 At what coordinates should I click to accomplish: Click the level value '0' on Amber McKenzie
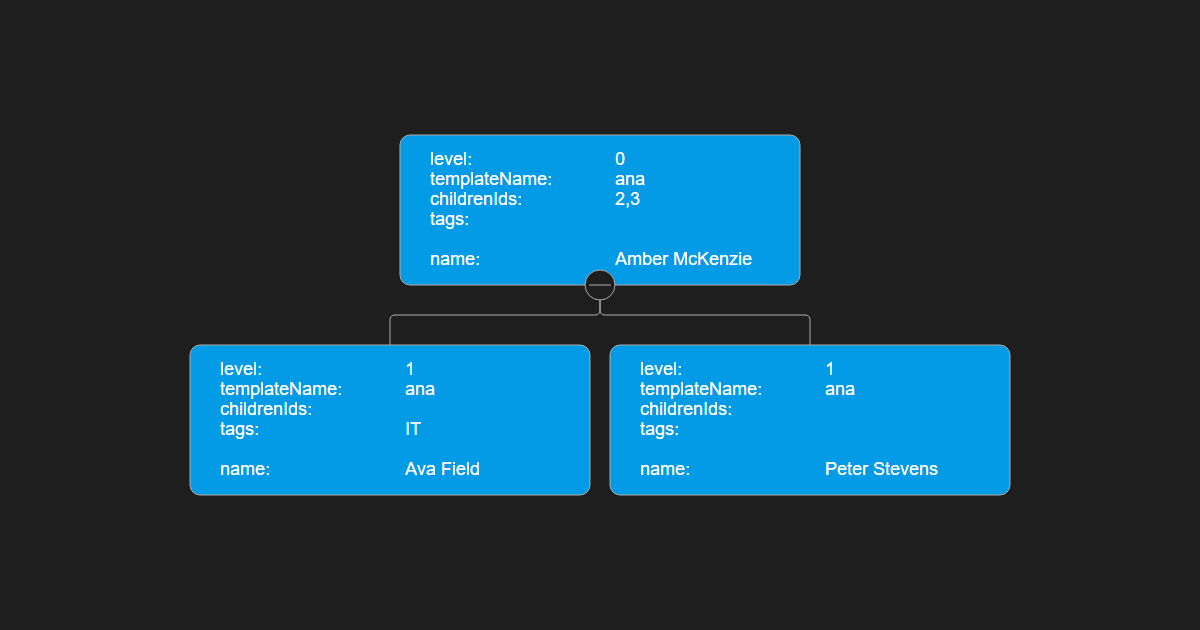point(620,159)
